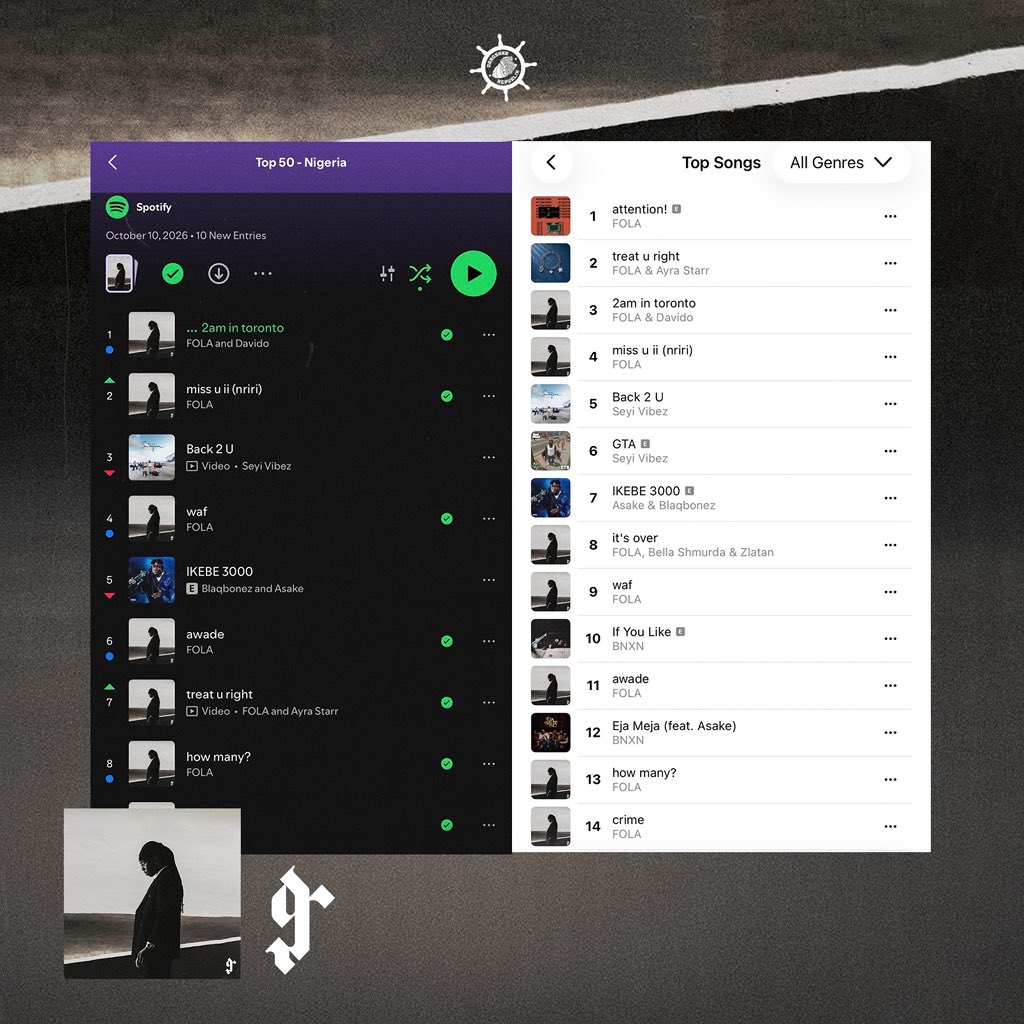Select crime by FOLA
Viewport: 1024px width, 1024px height.
tap(721, 827)
